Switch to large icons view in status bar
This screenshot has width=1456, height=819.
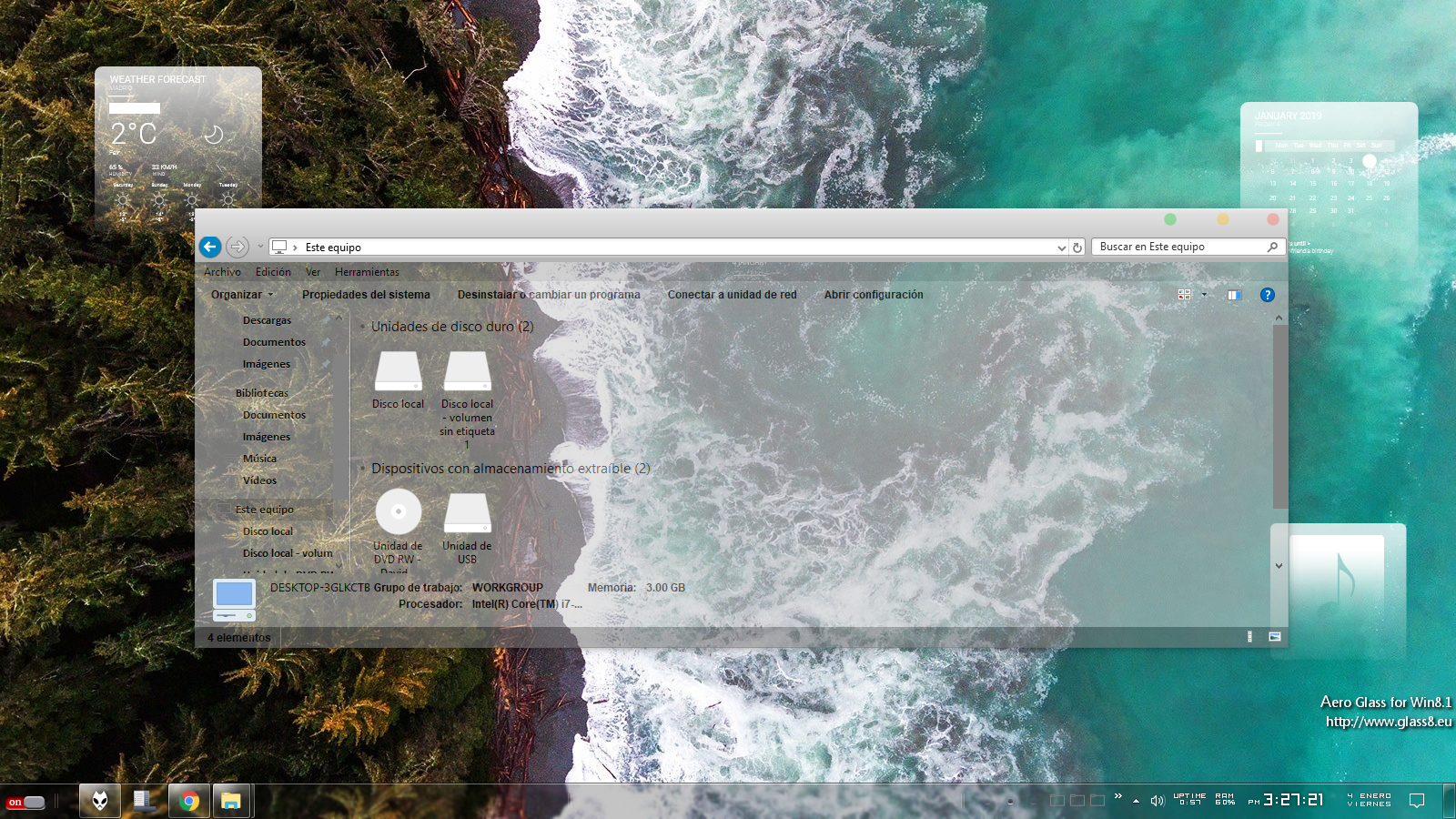click(x=1274, y=637)
